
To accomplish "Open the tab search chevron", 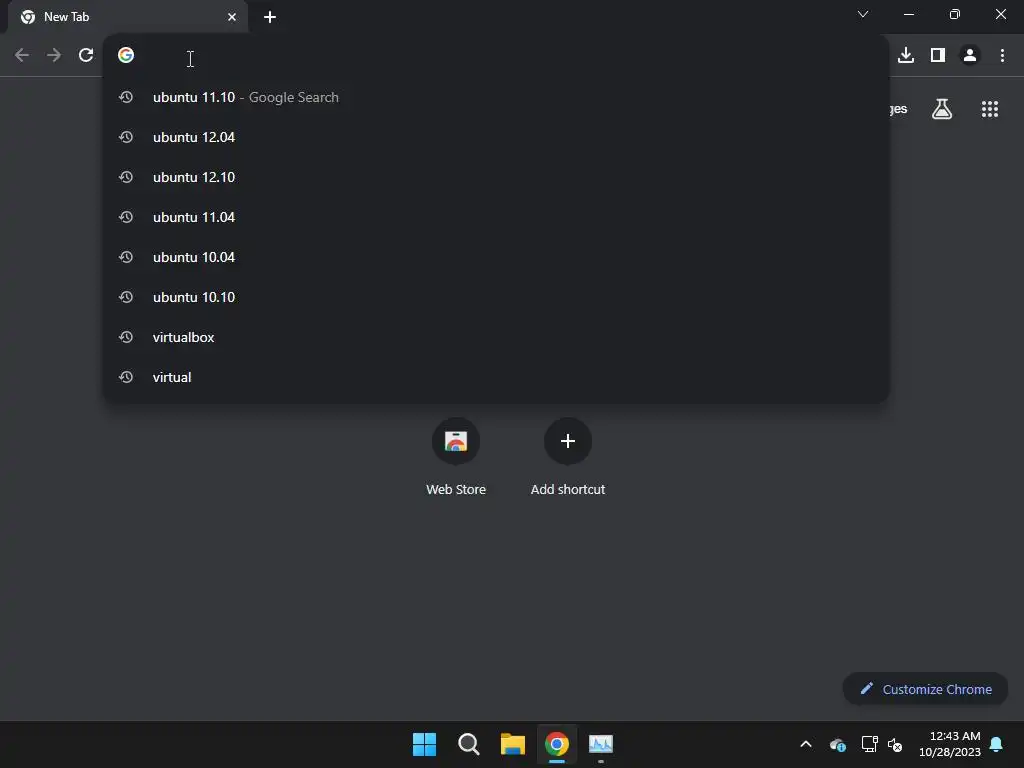I will coord(863,14).
